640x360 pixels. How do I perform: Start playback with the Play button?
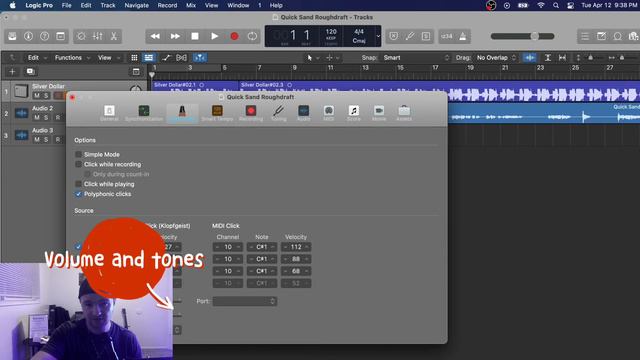click(214, 36)
